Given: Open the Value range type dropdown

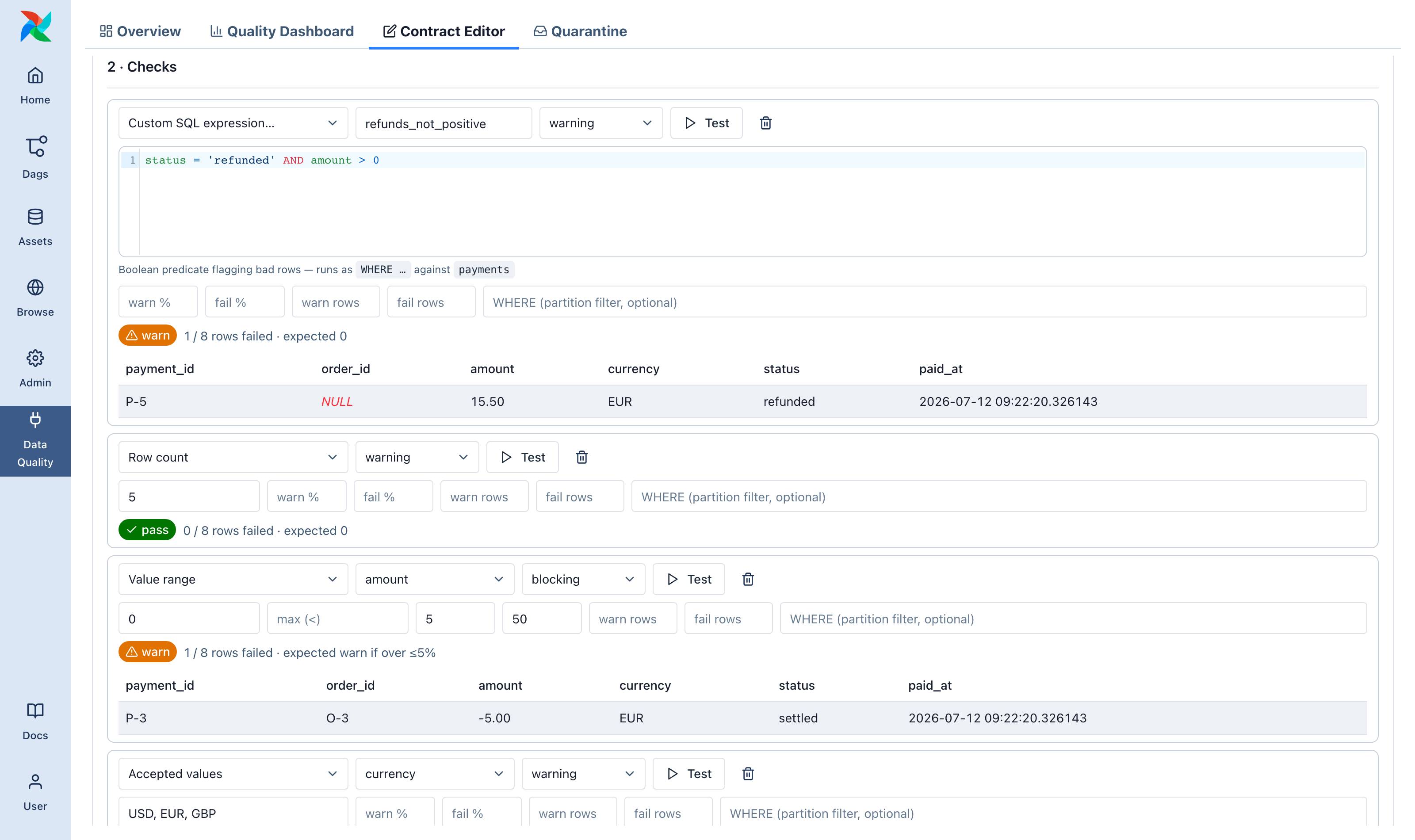Looking at the screenshot, I should (x=233, y=579).
